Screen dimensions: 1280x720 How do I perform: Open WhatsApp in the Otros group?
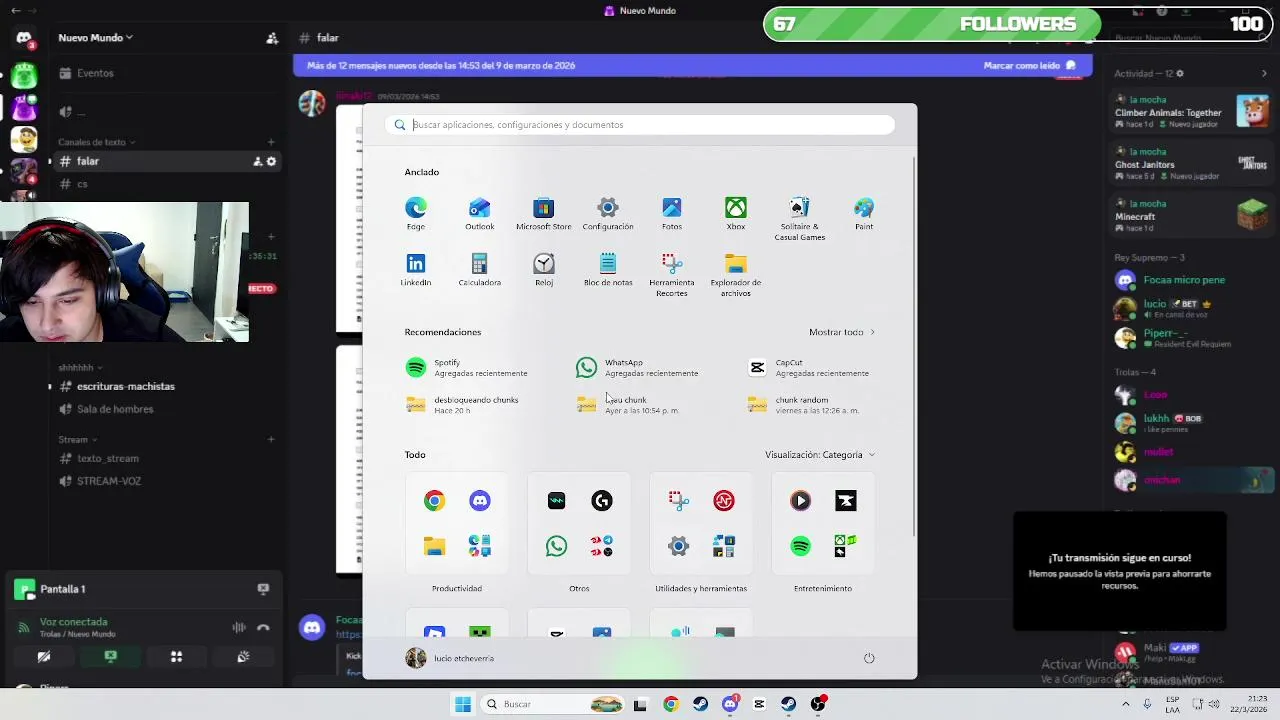coord(556,546)
